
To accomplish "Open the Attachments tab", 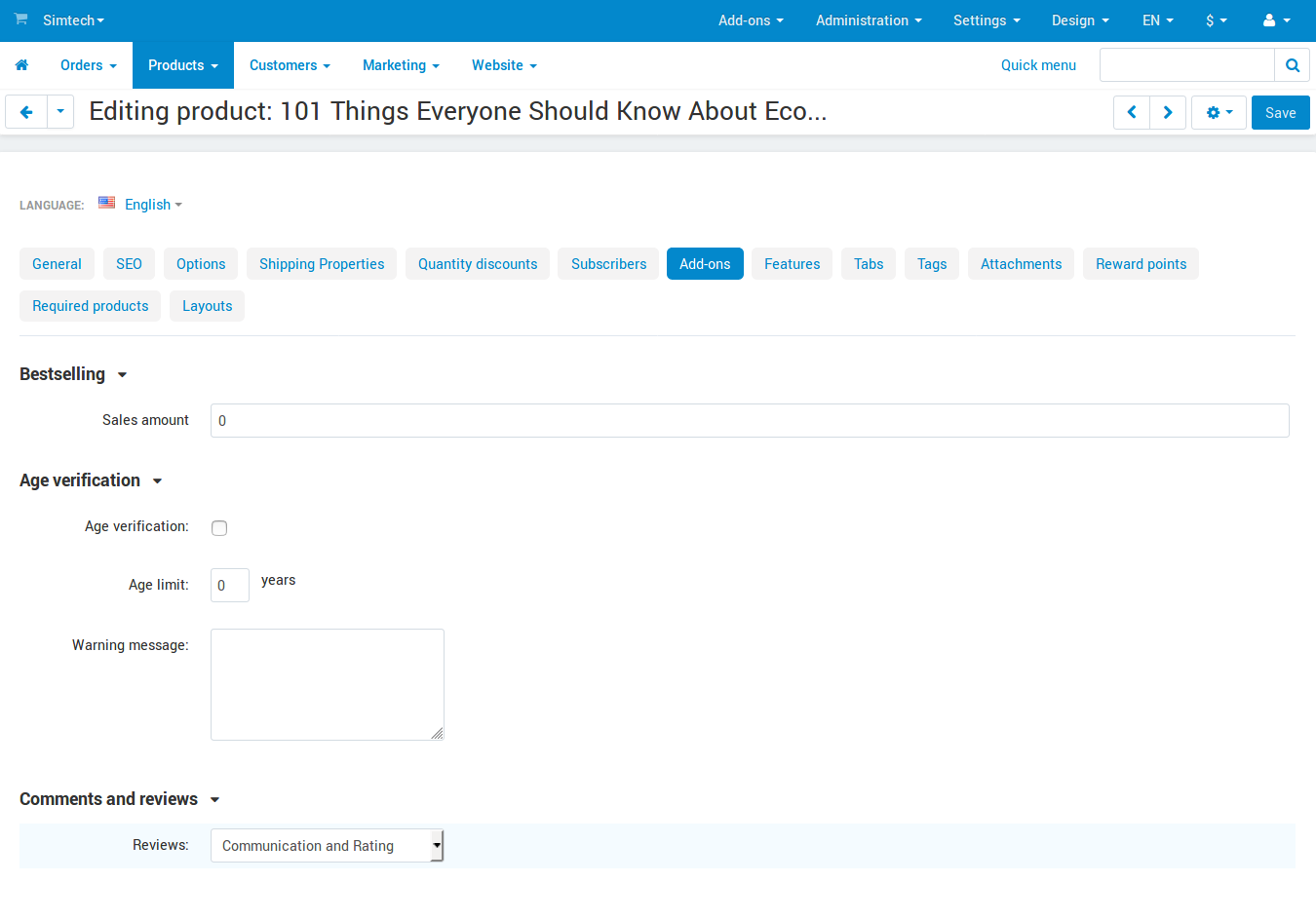I will click(x=1021, y=264).
